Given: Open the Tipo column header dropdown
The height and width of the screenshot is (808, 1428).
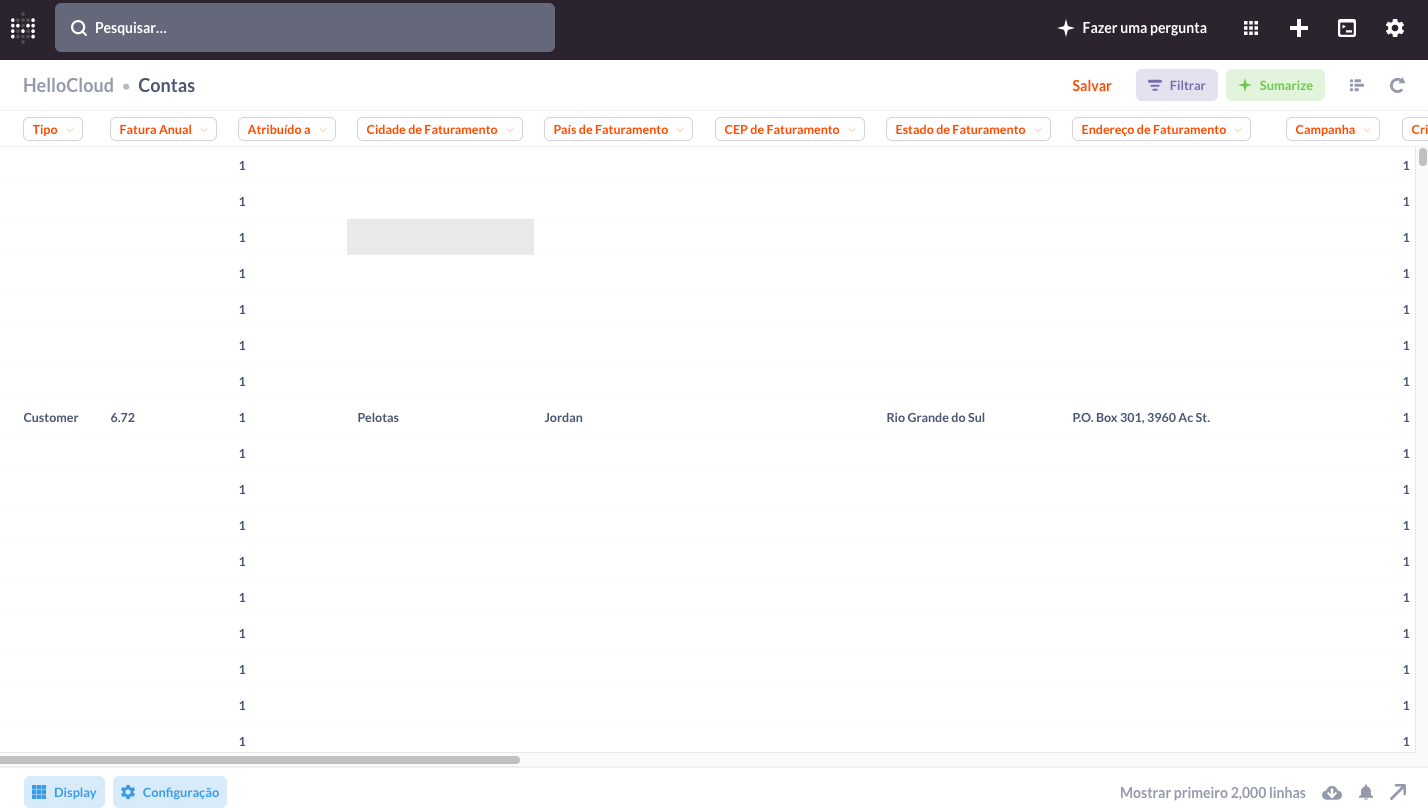Looking at the screenshot, I should coord(53,129).
